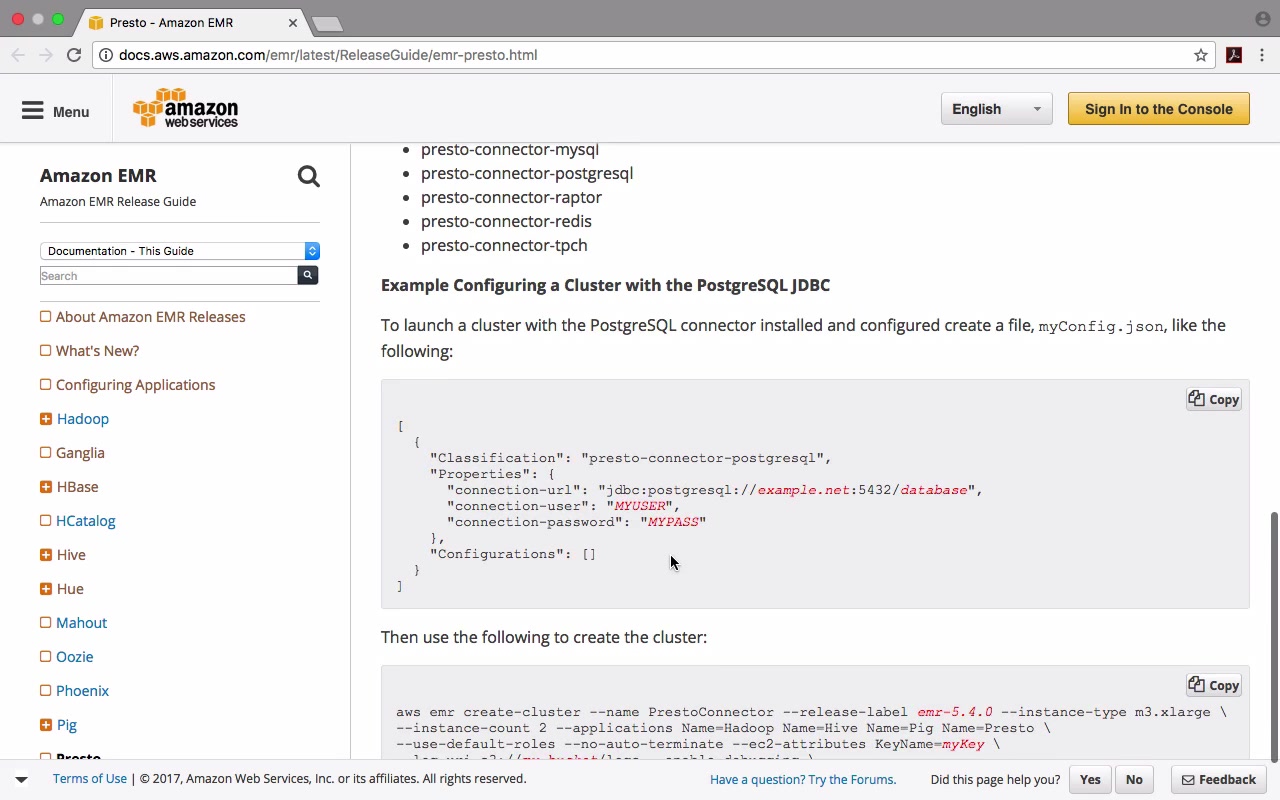Click the Amazon Web Services logo
Viewport: 1280px width, 800px height.
point(186,109)
